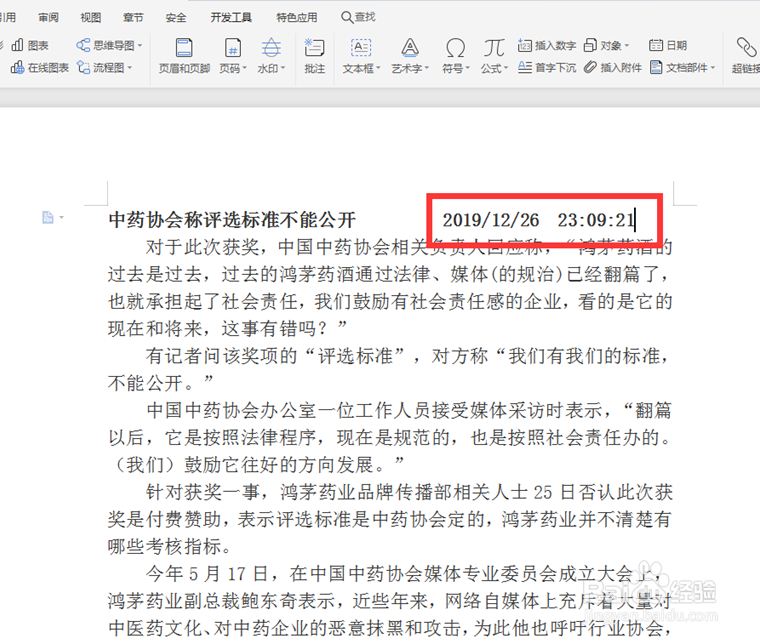Open 页眉和页脚 header and footer

click(x=184, y=56)
